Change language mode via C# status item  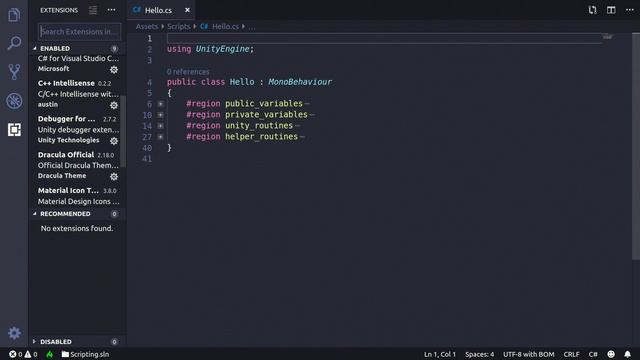point(593,354)
